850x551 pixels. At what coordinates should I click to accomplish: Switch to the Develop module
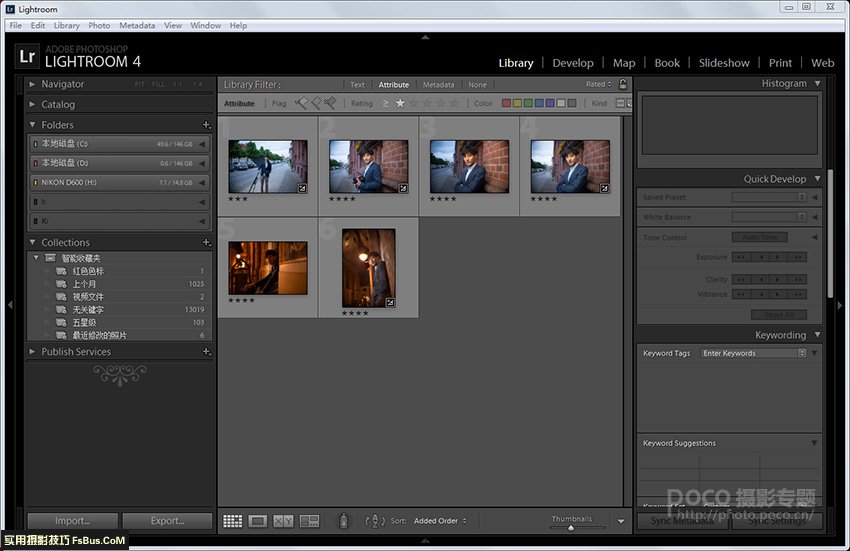573,63
